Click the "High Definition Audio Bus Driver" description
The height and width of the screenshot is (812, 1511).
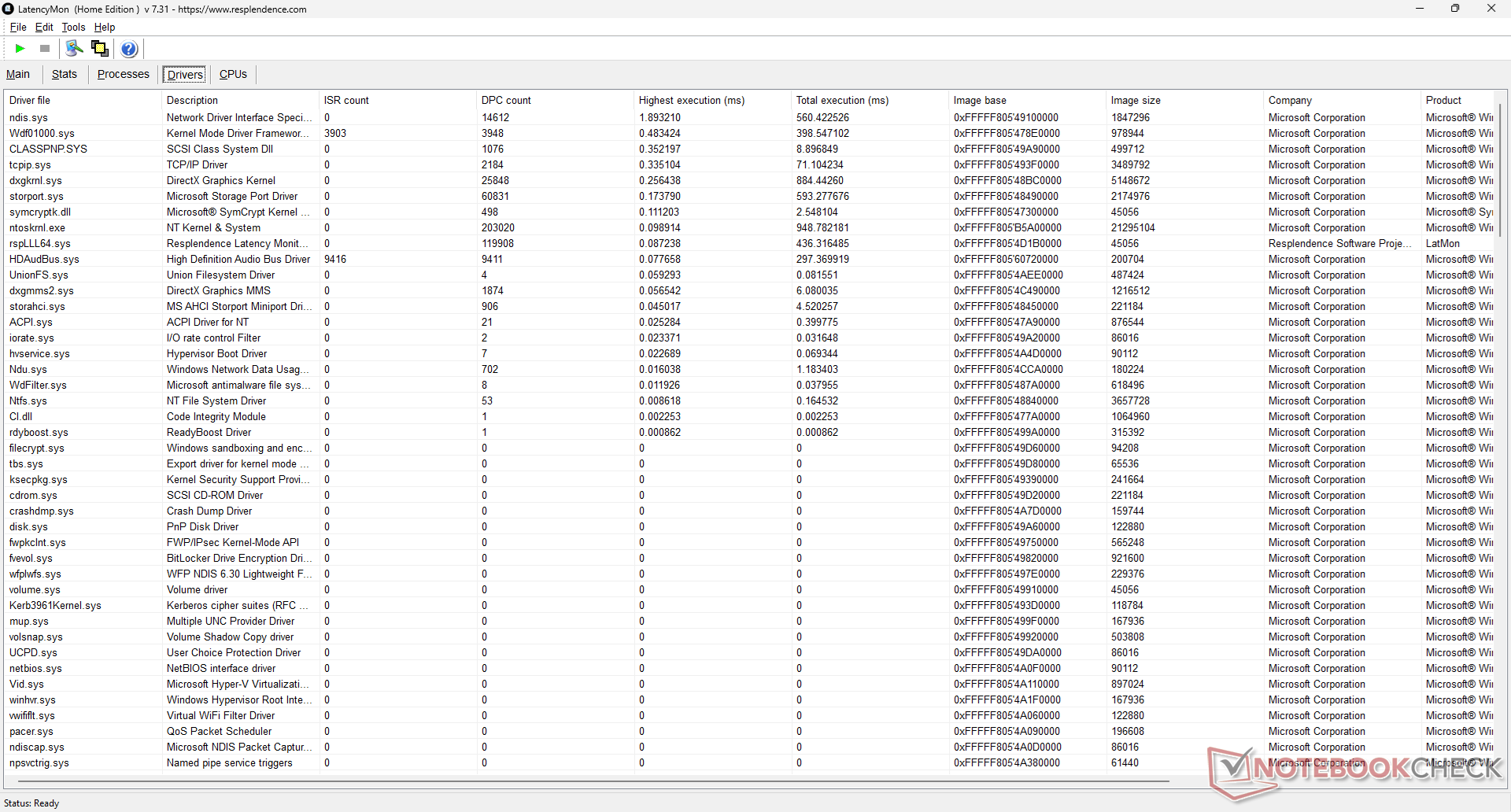pos(238,259)
